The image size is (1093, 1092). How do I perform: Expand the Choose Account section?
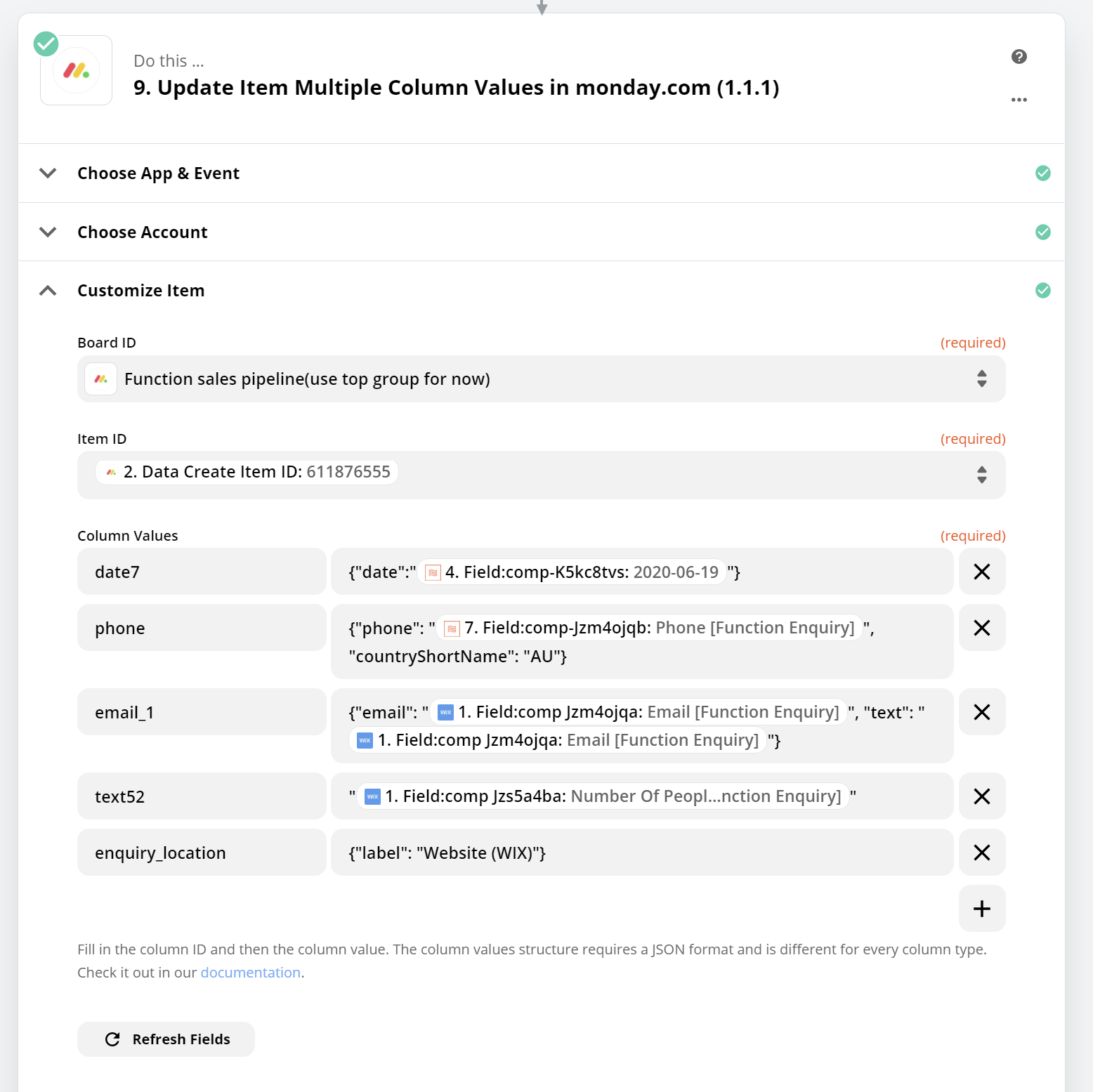pos(48,232)
